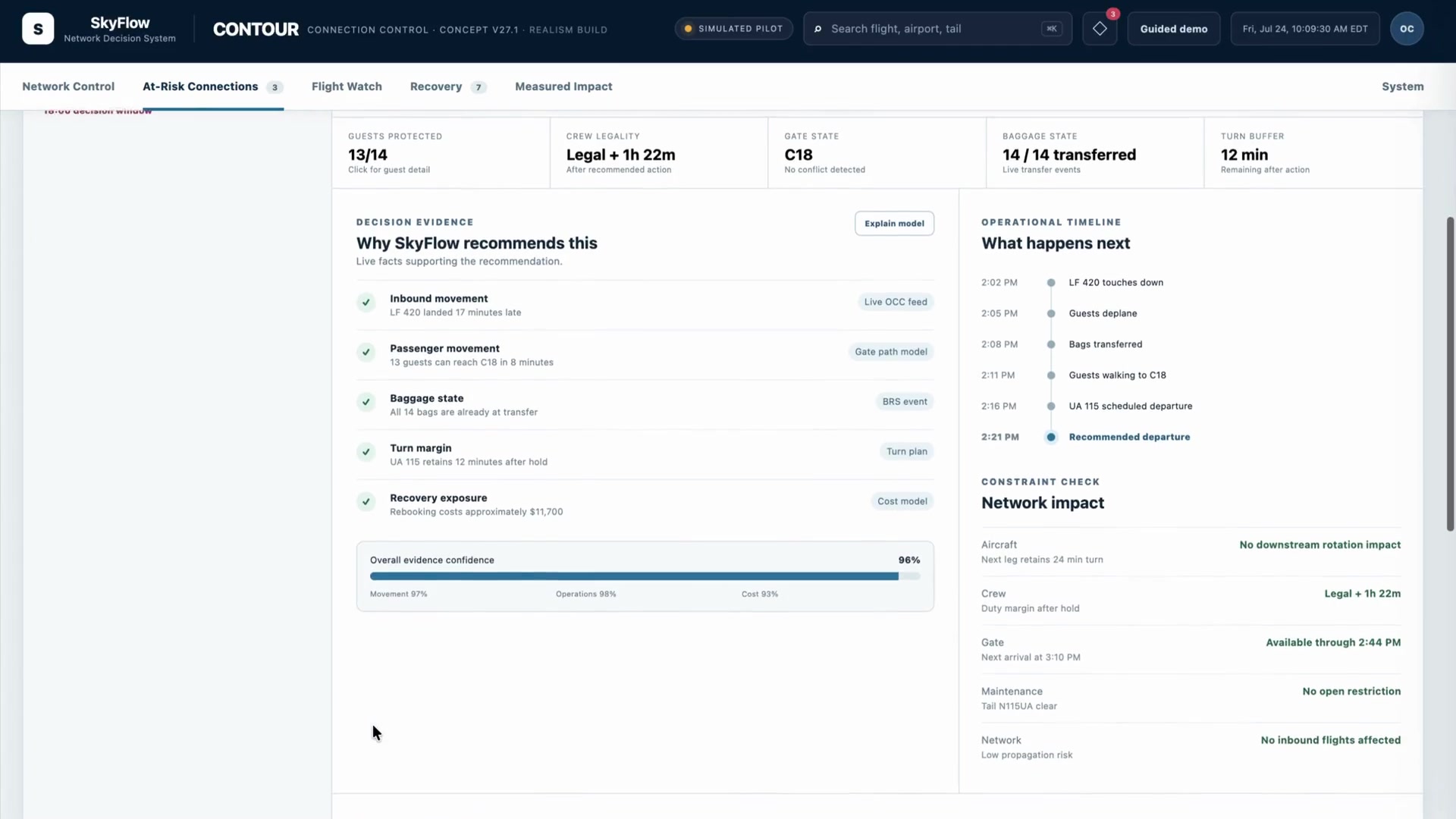The width and height of the screenshot is (1456, 819).
Task: Click the 'No open restriction' maintenance status
Action: [x=1351, y=692]
